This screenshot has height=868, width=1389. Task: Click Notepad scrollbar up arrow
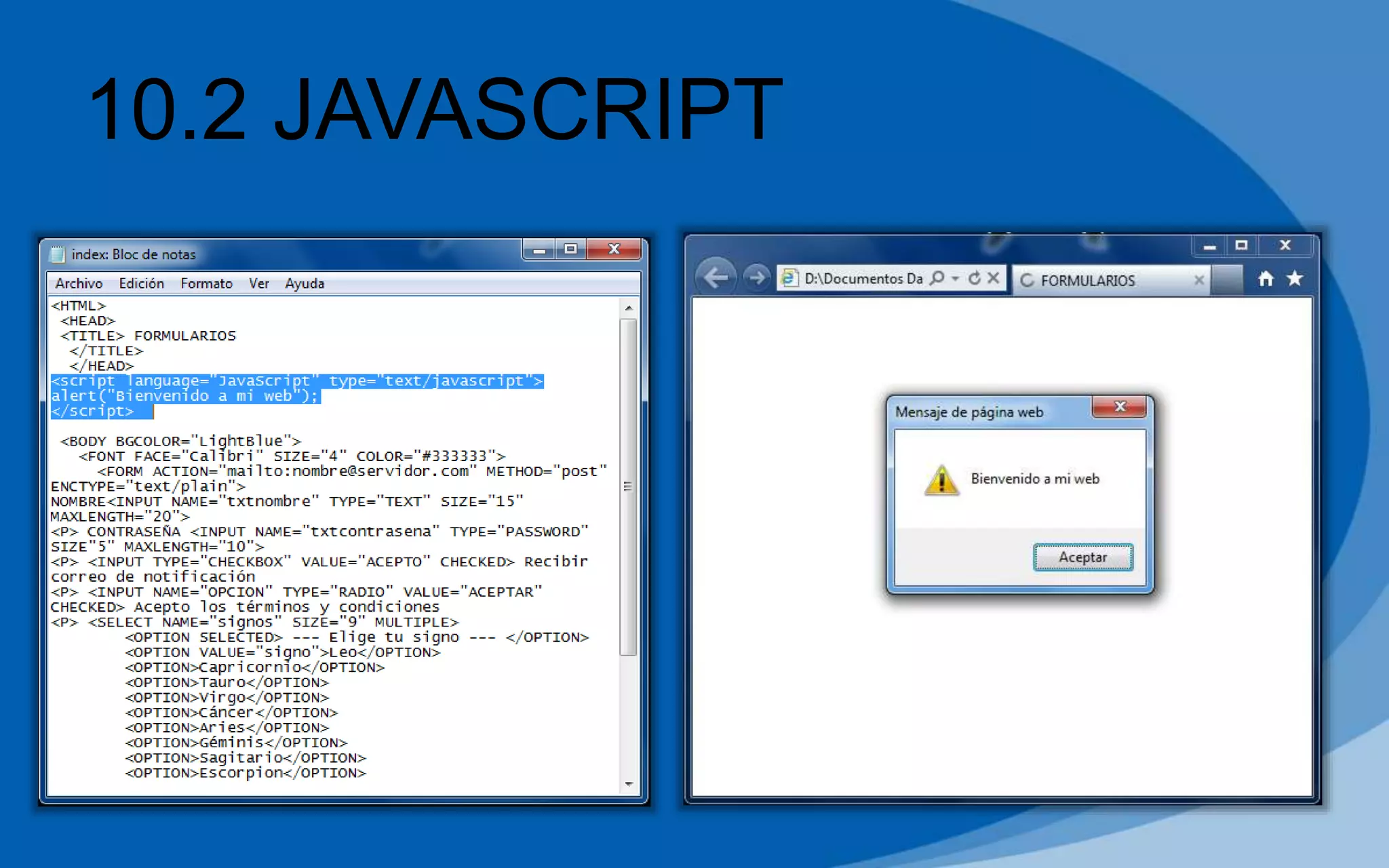(x=629, y=308)
